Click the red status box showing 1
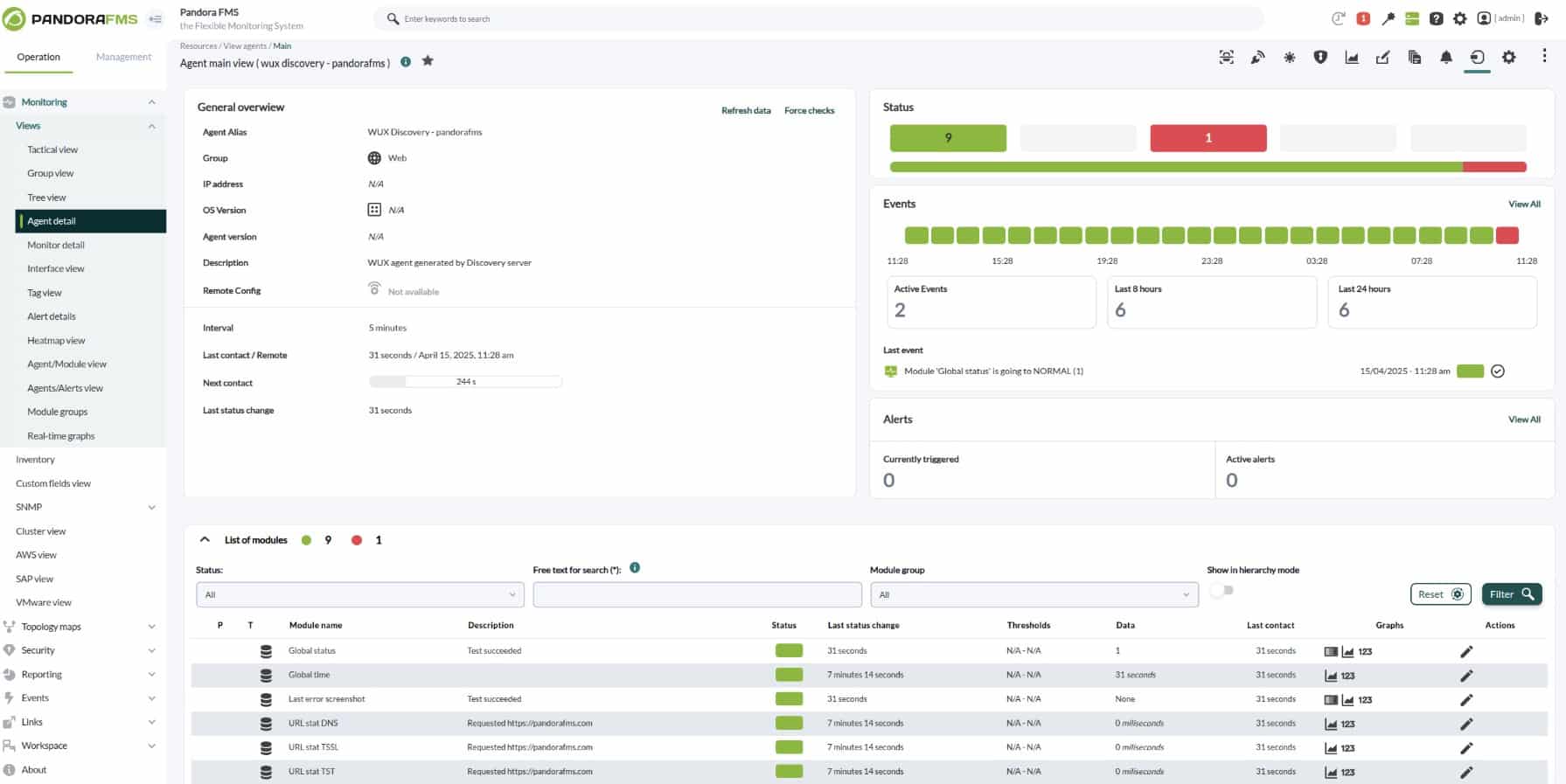The image size is (1566, 784). pos(1208,138)
